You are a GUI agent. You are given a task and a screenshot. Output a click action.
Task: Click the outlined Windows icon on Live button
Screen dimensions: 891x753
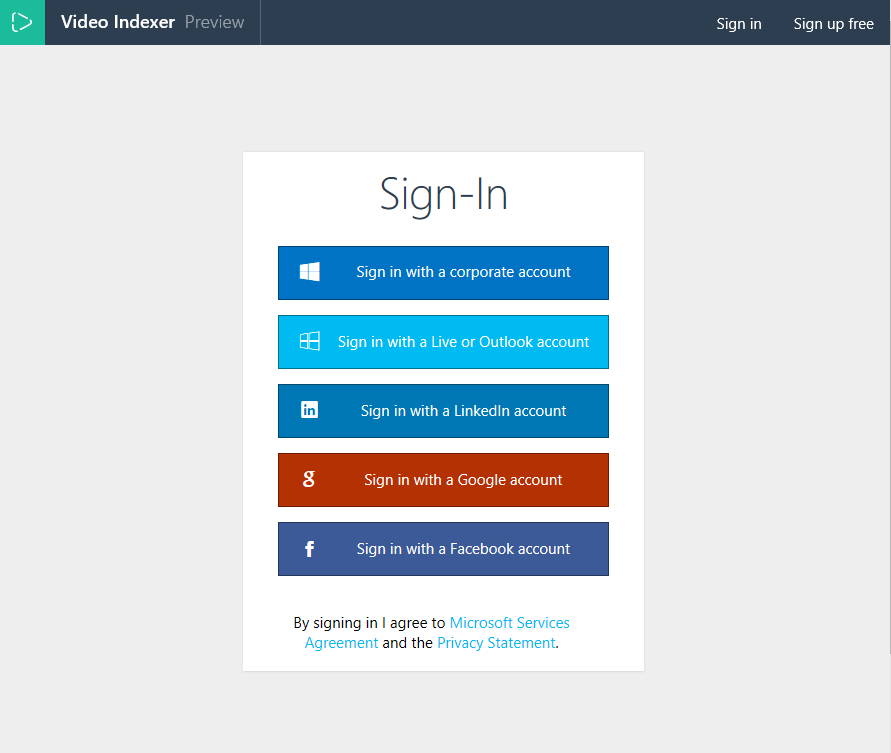pos(310,342)
